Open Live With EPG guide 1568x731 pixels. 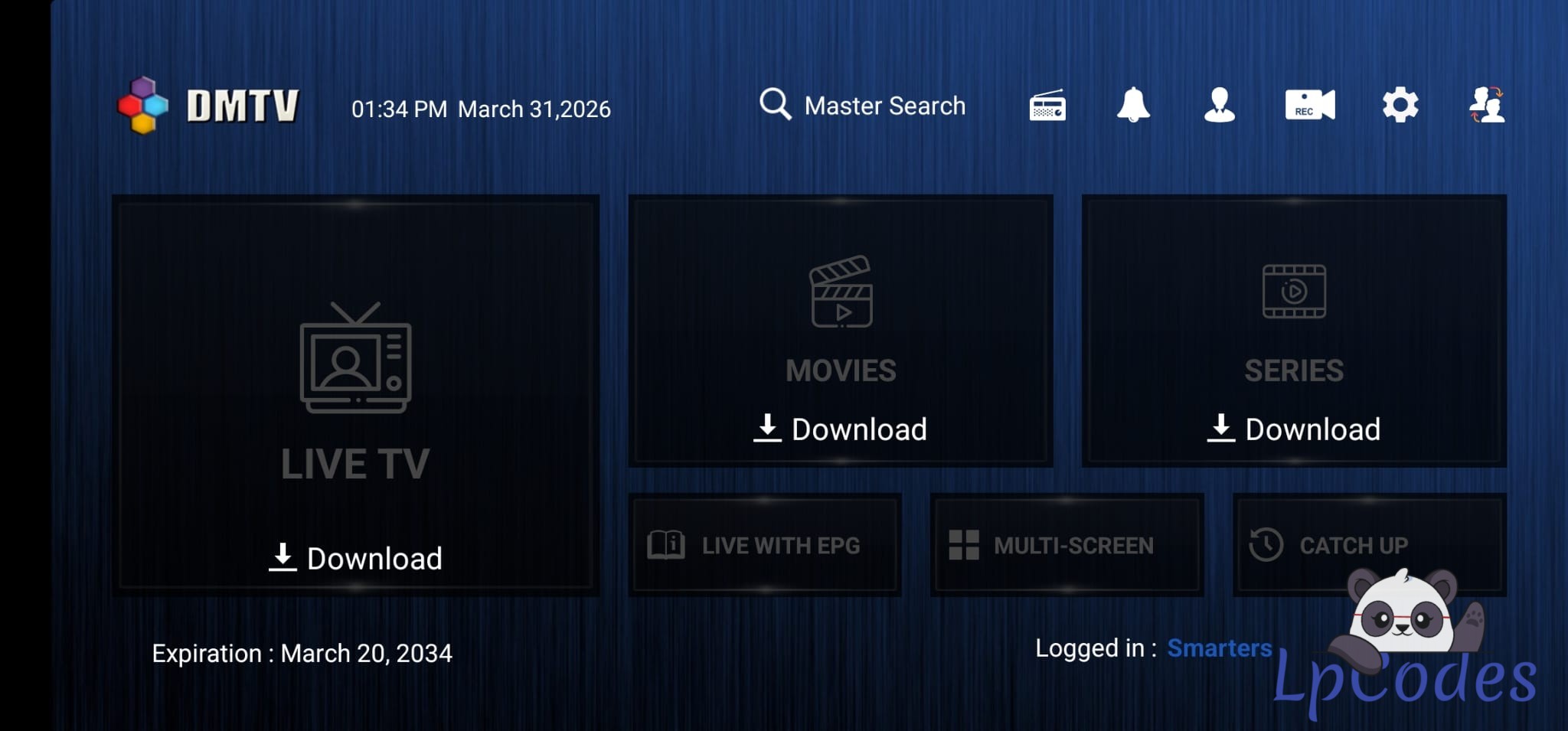point(764,545)
